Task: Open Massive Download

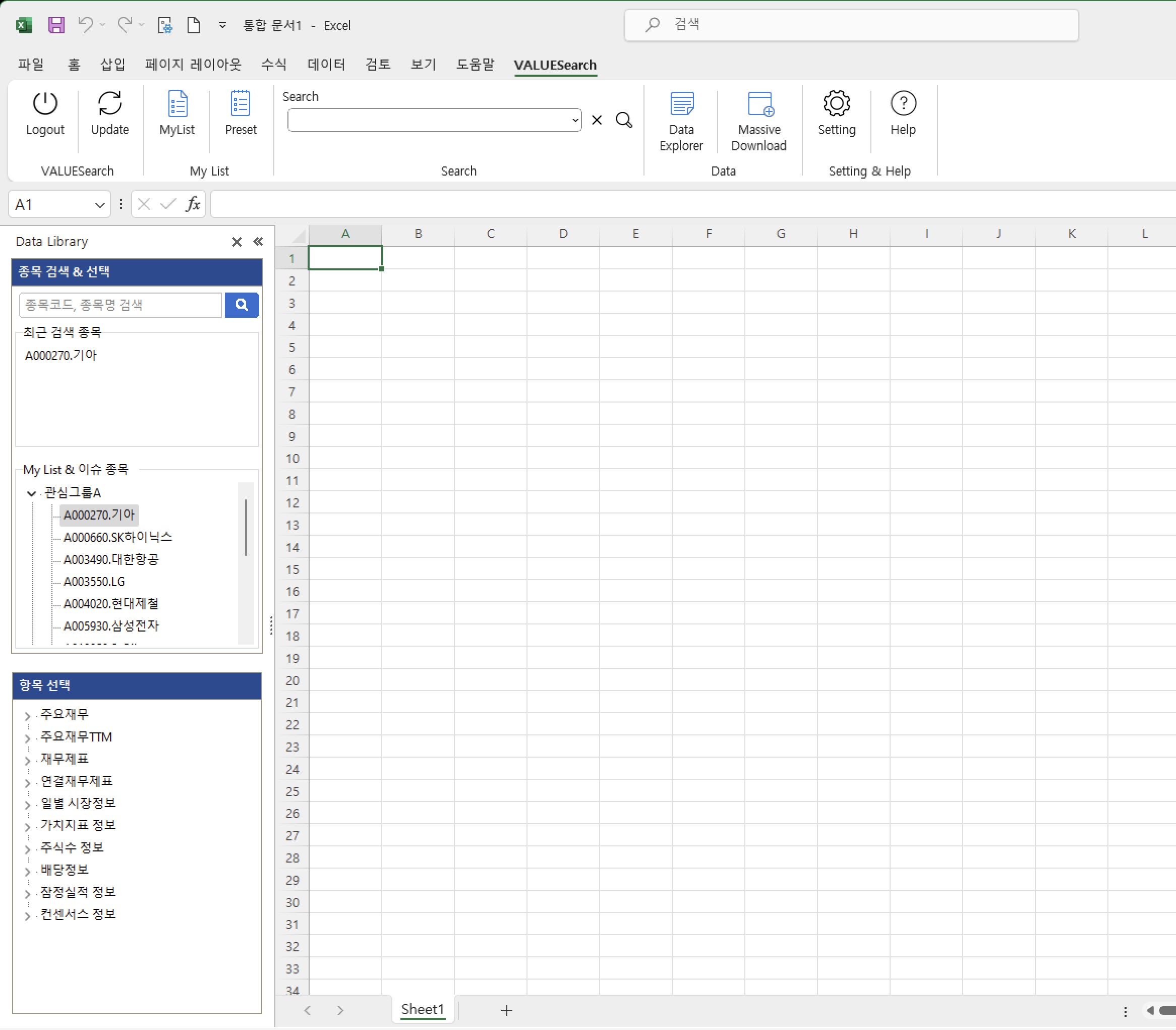Action: [758, 121]
